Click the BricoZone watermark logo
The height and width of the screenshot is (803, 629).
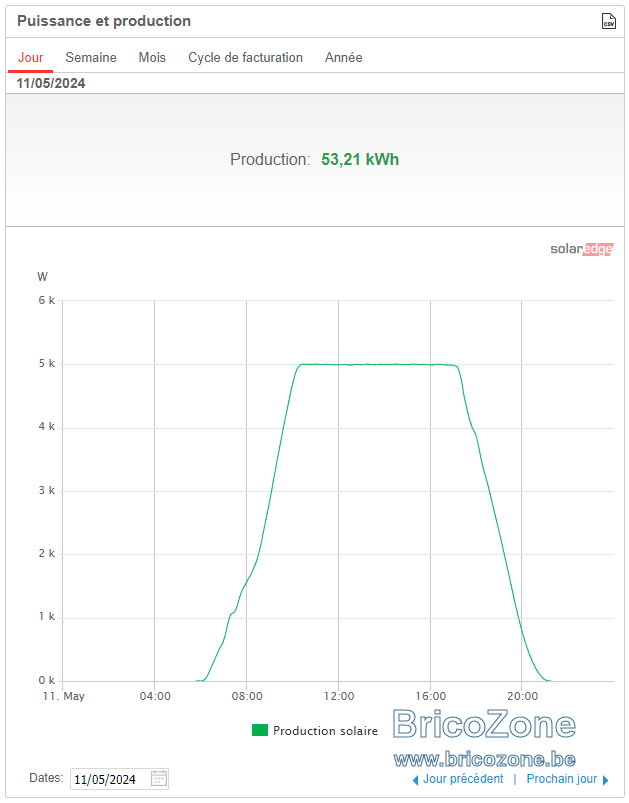484,724
